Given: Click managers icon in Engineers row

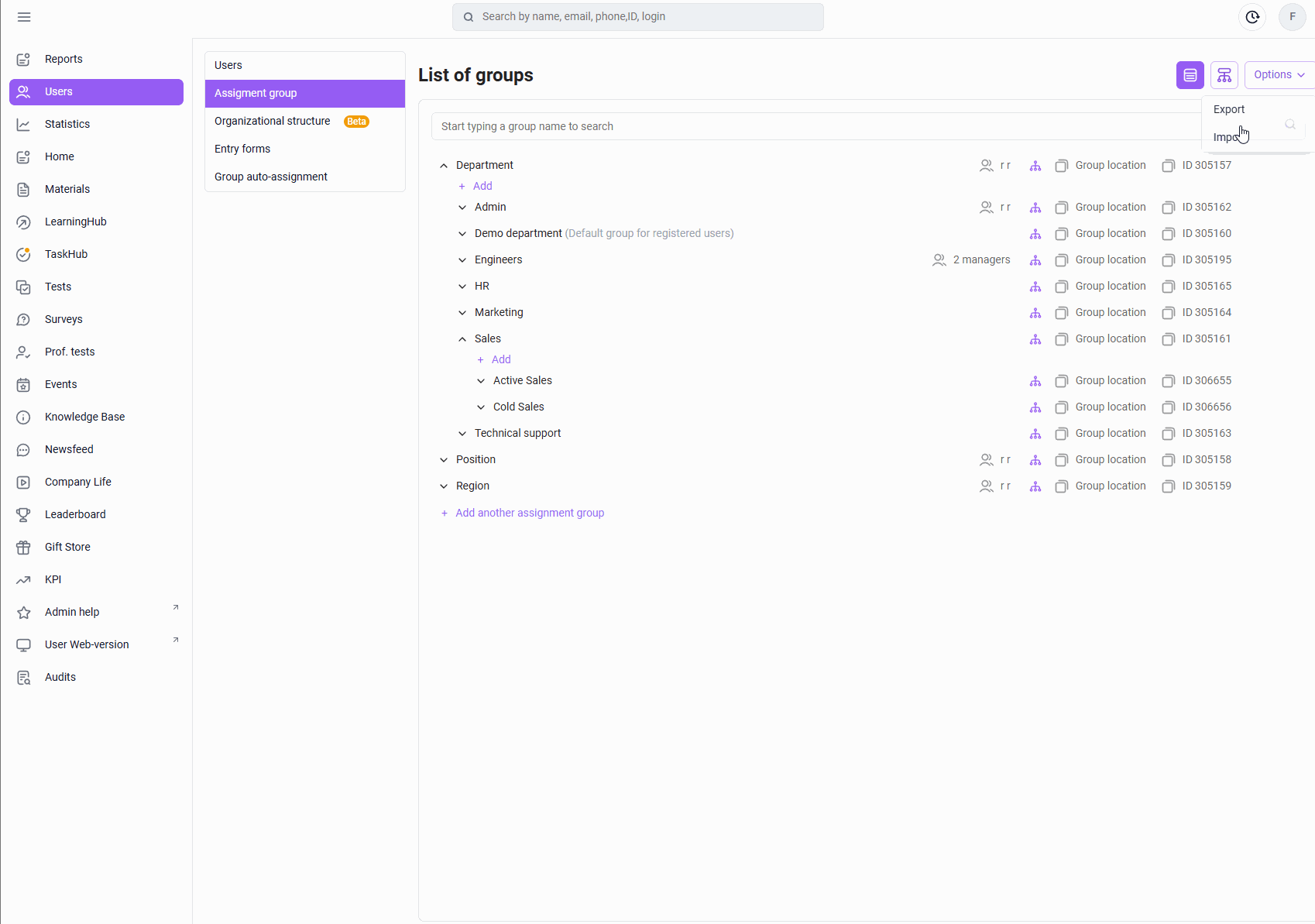Looking at the screenshot, I should [x=939, y=260].
